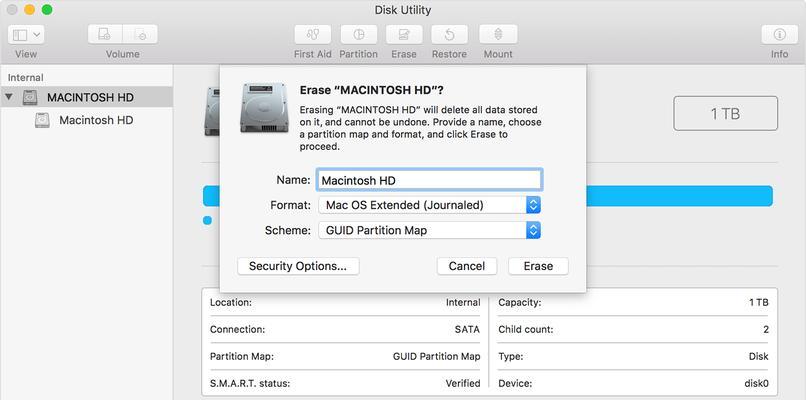
Task: Click the Macintosh HD volume icon in sidebar
Action: tap(42, 120)
